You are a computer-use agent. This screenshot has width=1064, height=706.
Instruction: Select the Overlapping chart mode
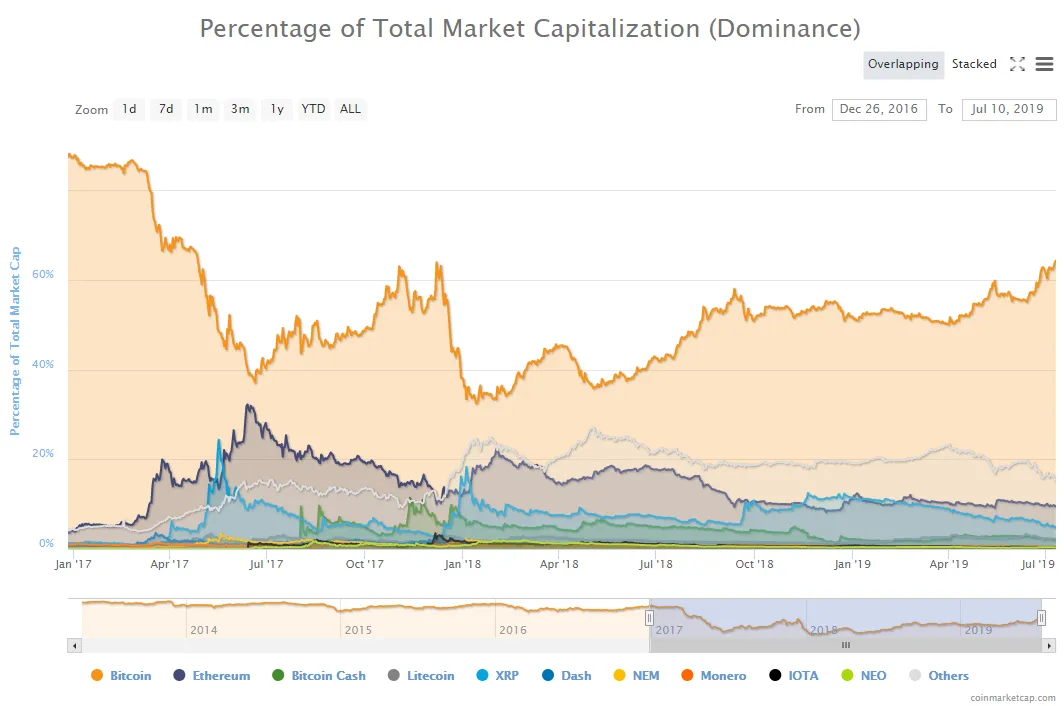tap(903, 64)
